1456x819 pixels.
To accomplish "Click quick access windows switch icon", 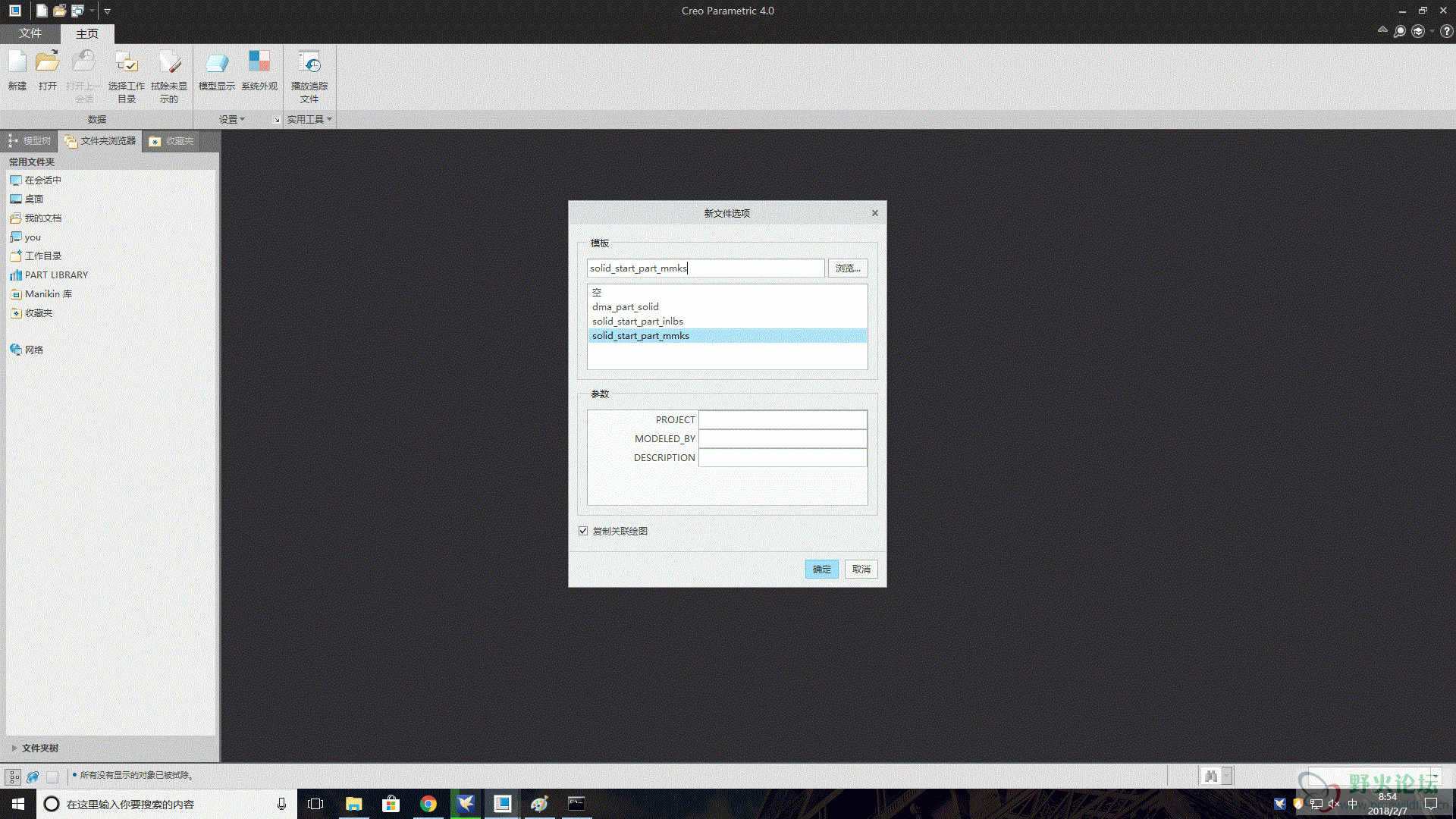I will tap(77, 11).
